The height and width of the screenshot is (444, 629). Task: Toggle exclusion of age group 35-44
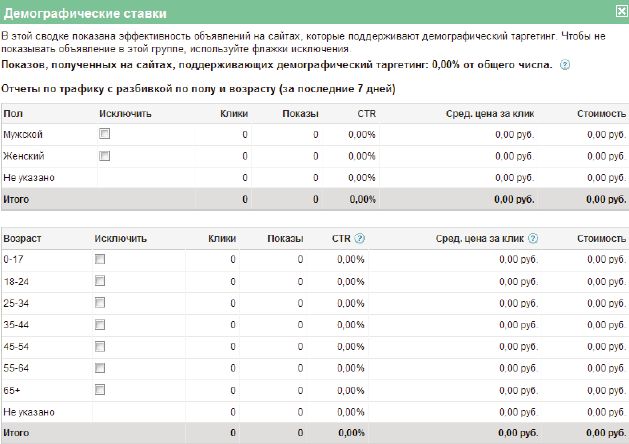click(x=99, y=325)
